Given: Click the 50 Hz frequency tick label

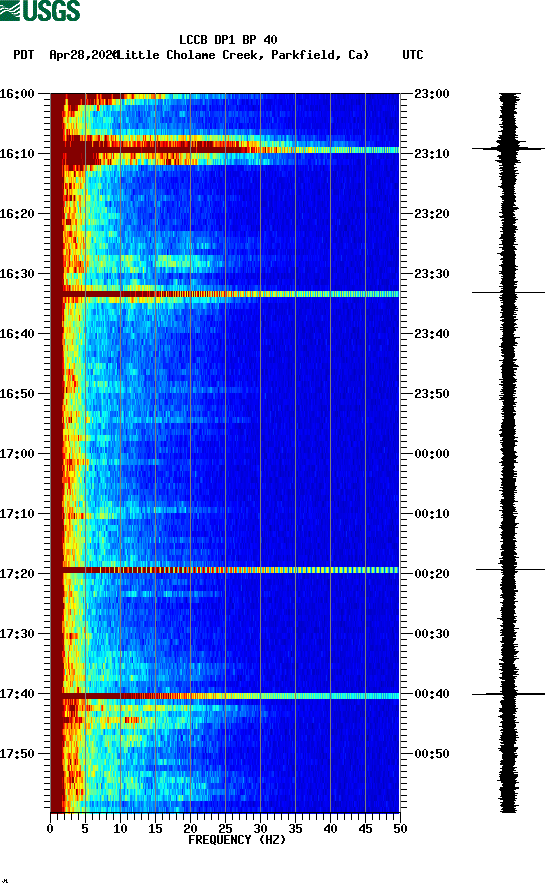Looking at the screenshot, I should 400,829.
